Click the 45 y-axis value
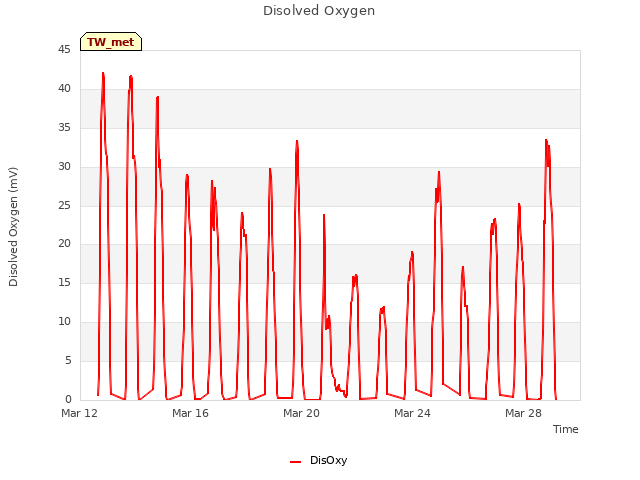The width and height of the screenshot is (640, 480). [64, 50]
